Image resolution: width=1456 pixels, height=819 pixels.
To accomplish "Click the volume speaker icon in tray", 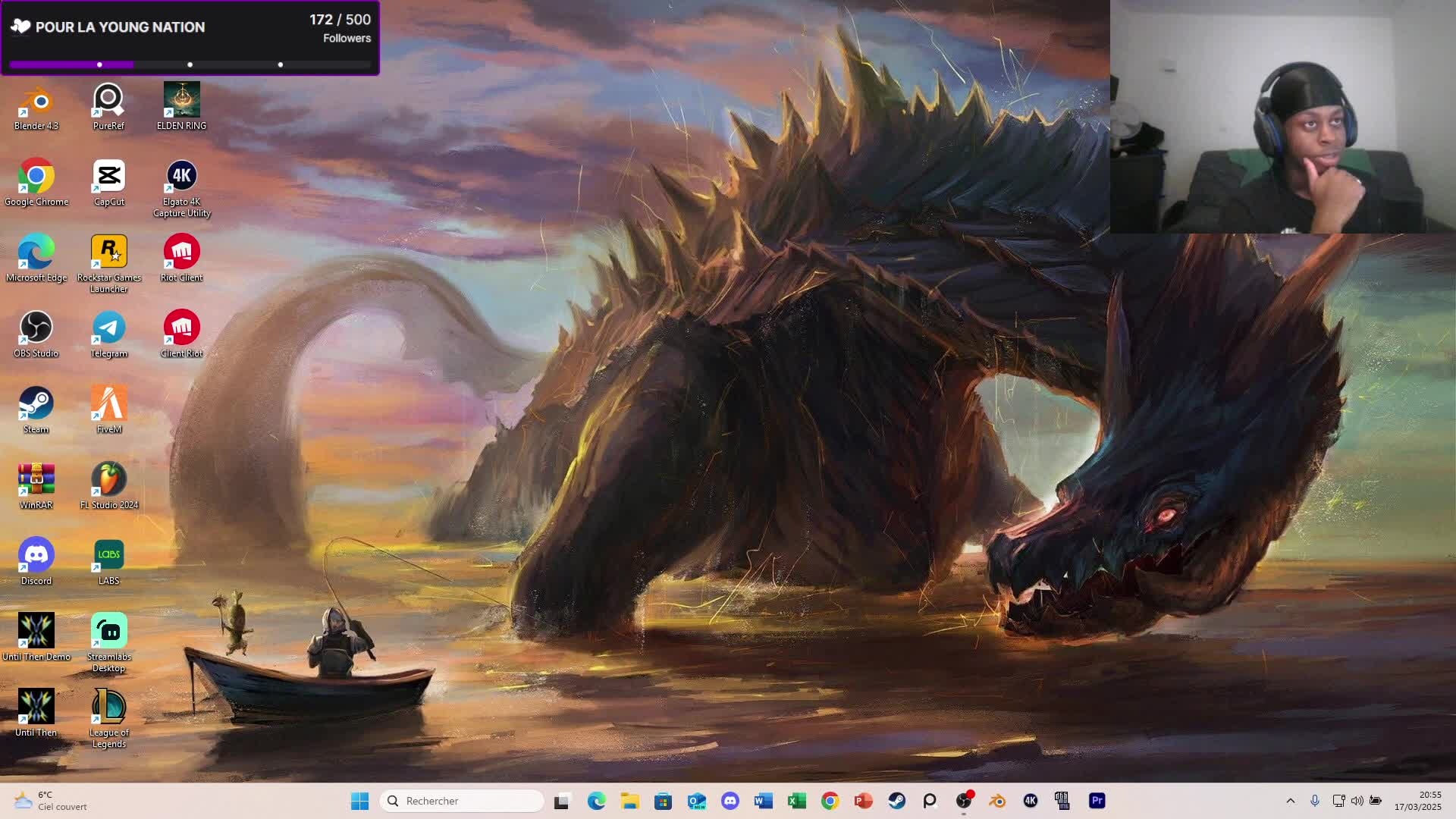I will (1357, 801).
